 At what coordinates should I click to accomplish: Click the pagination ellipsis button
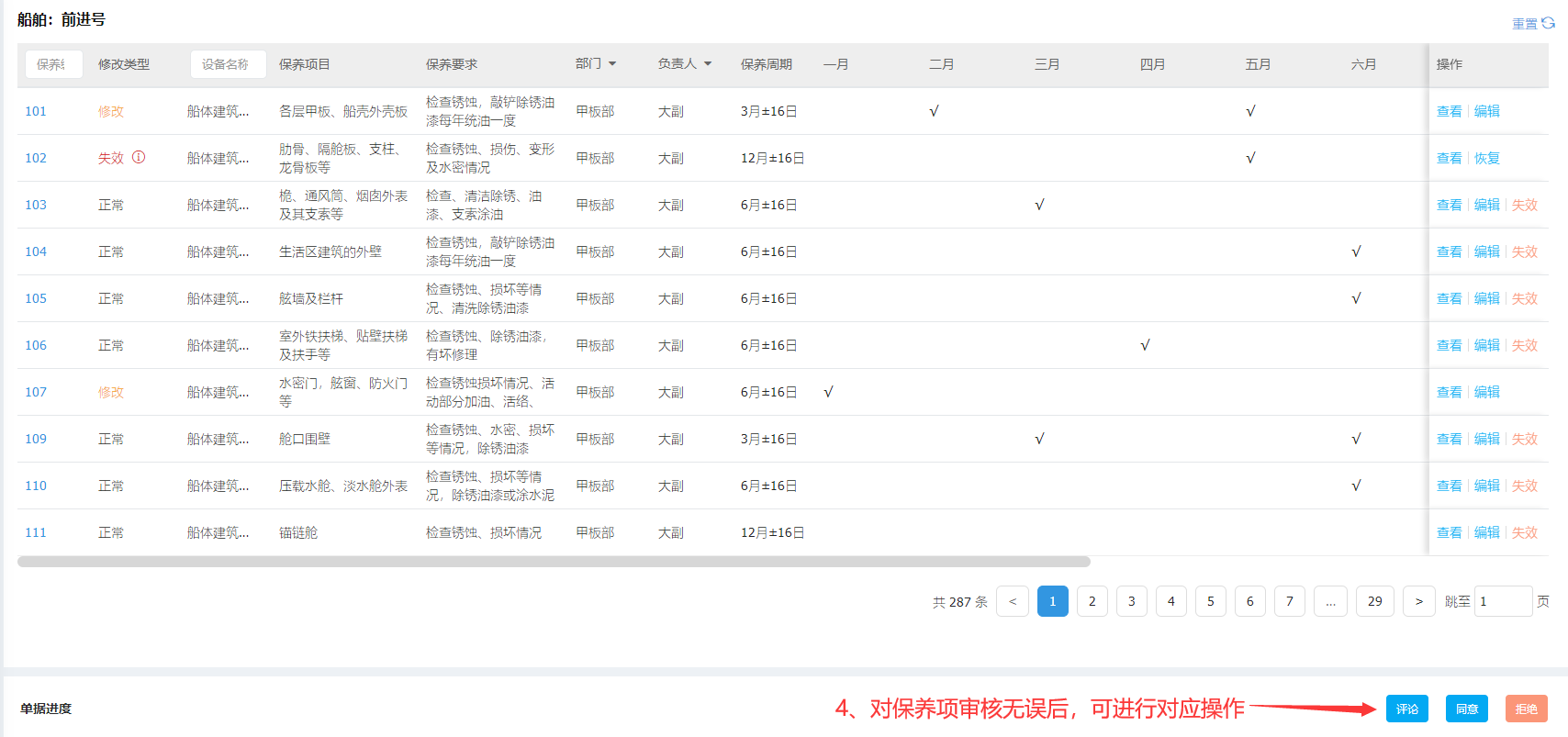[x=1330, y=601]
